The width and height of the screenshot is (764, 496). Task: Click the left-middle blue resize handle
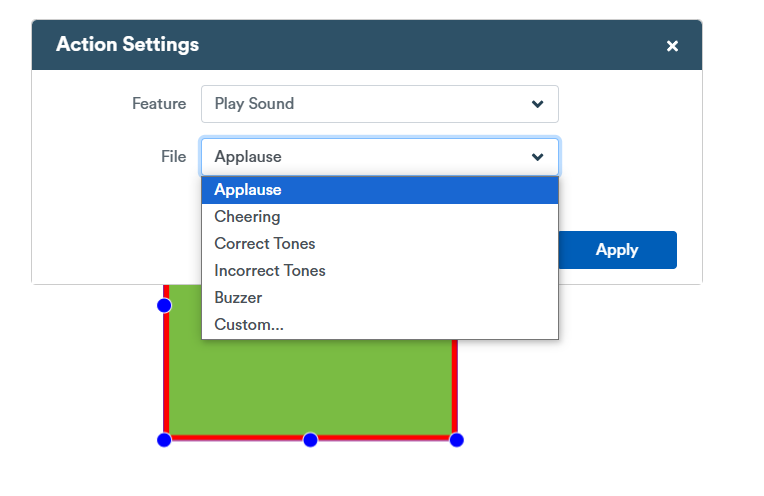[164, 305]
